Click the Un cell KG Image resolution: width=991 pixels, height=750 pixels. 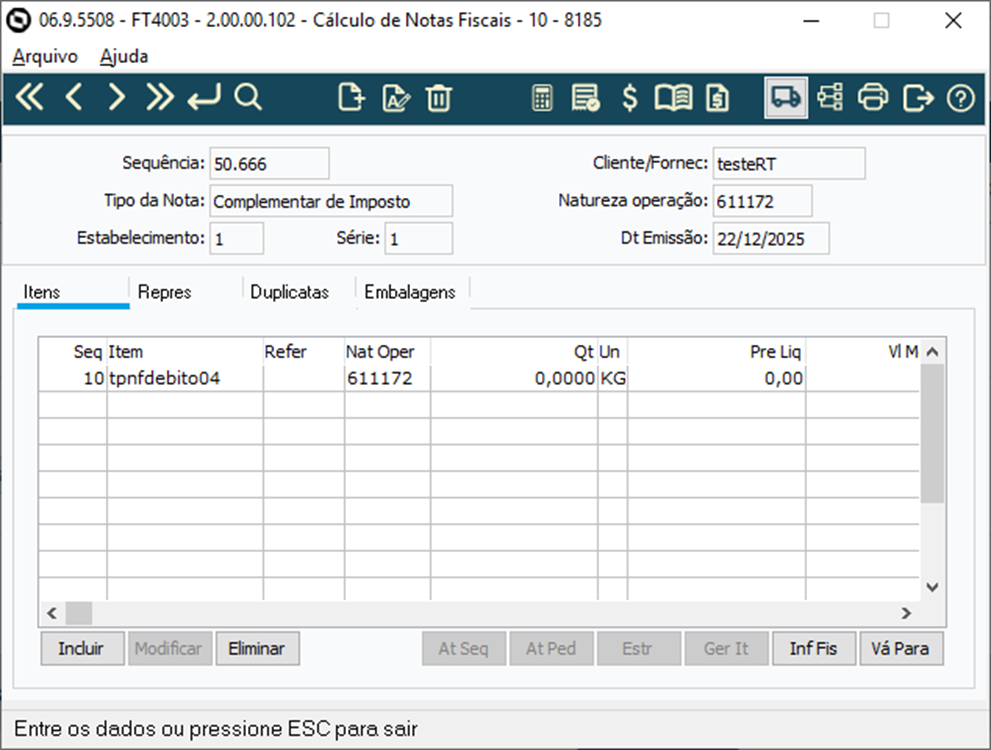click(x=612, y=378)
